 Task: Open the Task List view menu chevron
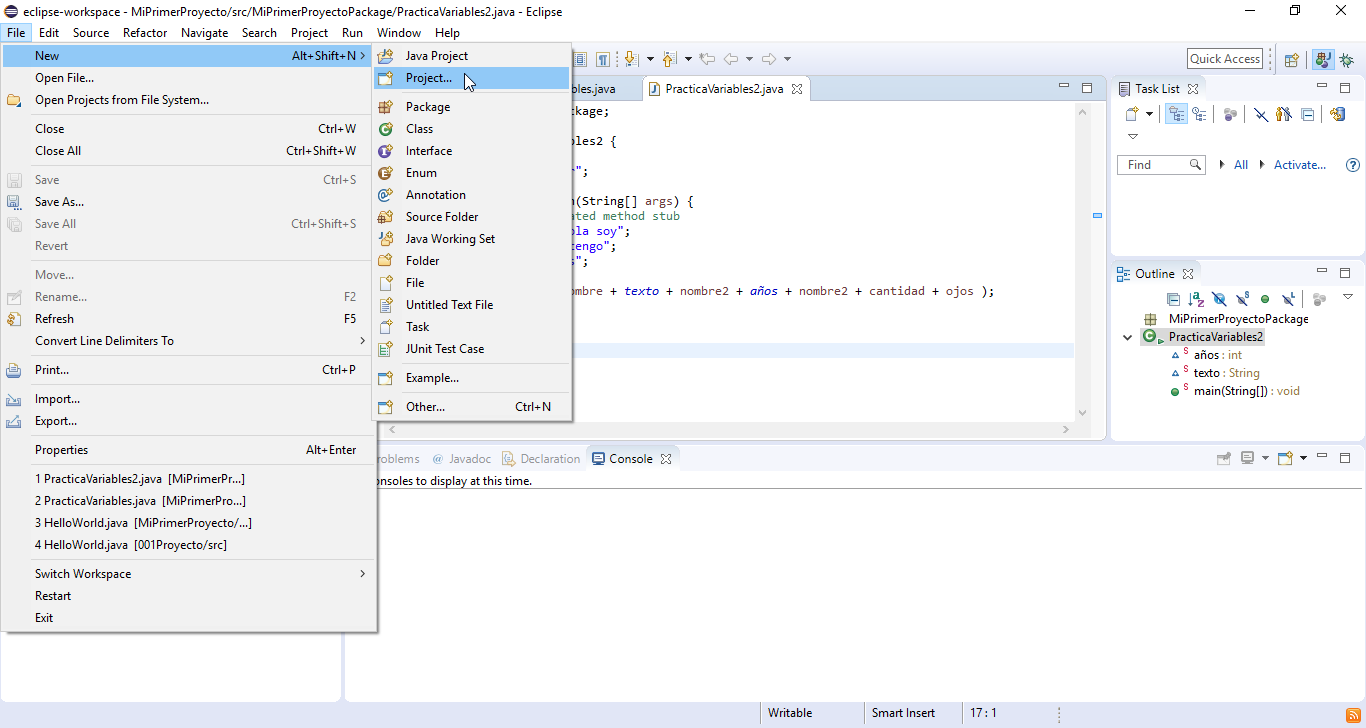pyautogui.click(x=1132, y=135)
